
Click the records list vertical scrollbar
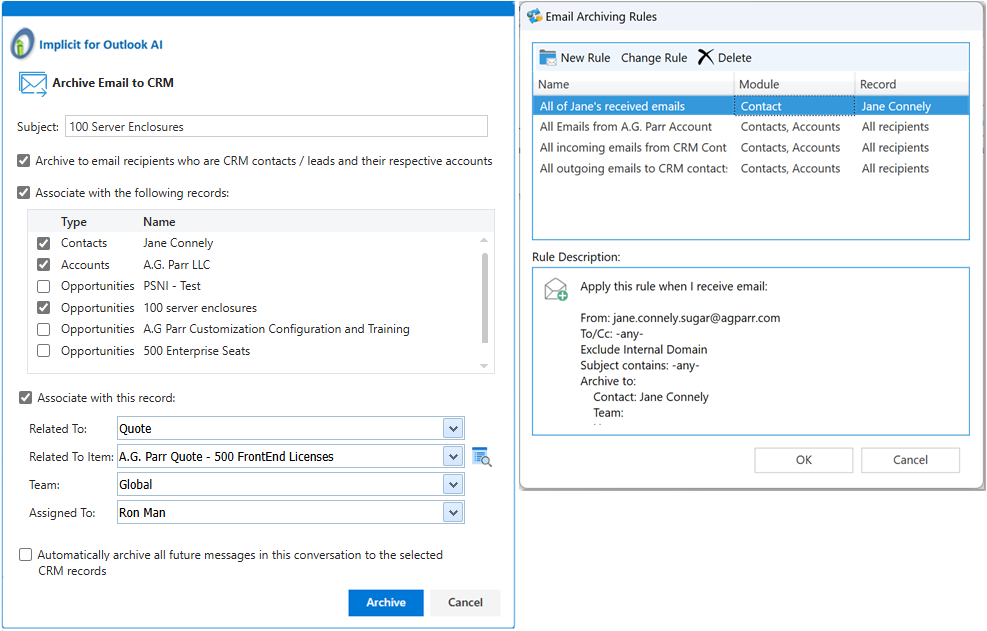coord(486,295)
